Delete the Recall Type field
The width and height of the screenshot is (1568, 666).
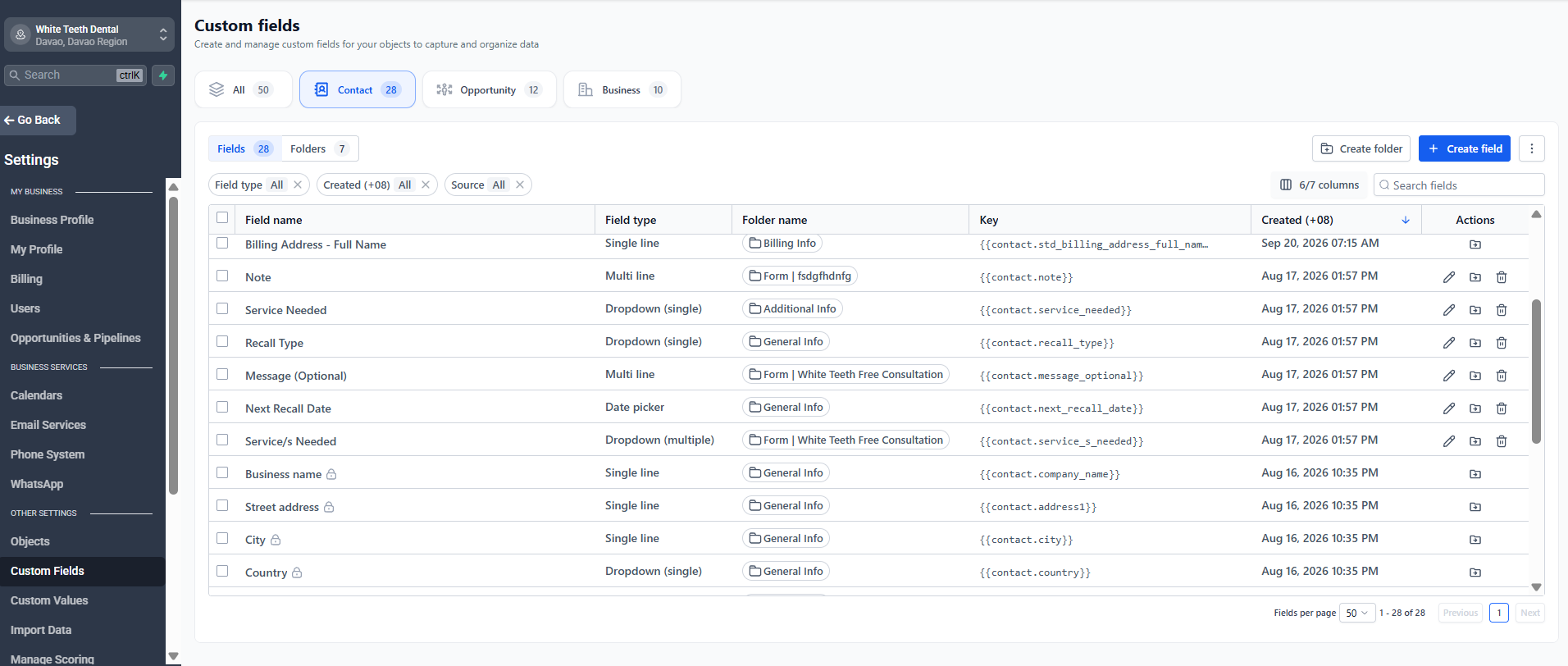point(1502,343)
